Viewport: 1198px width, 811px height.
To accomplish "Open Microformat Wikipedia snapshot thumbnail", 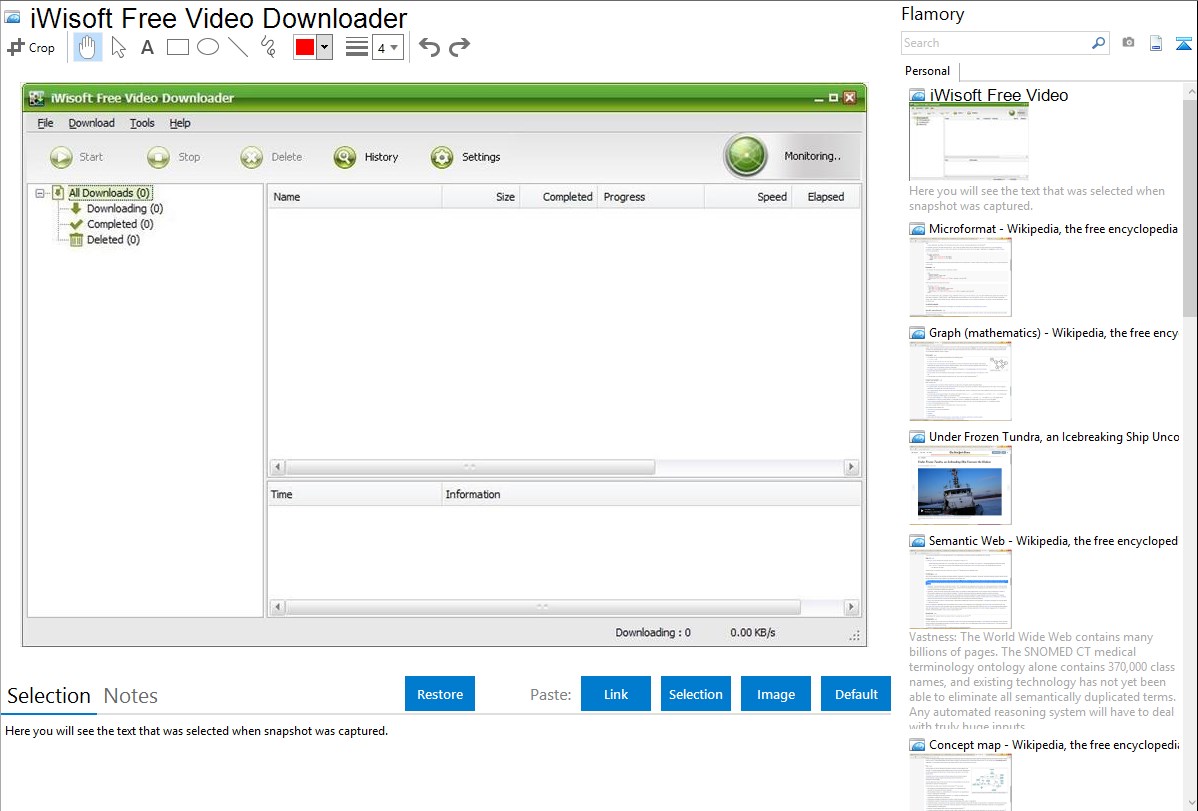I will 960,277.
